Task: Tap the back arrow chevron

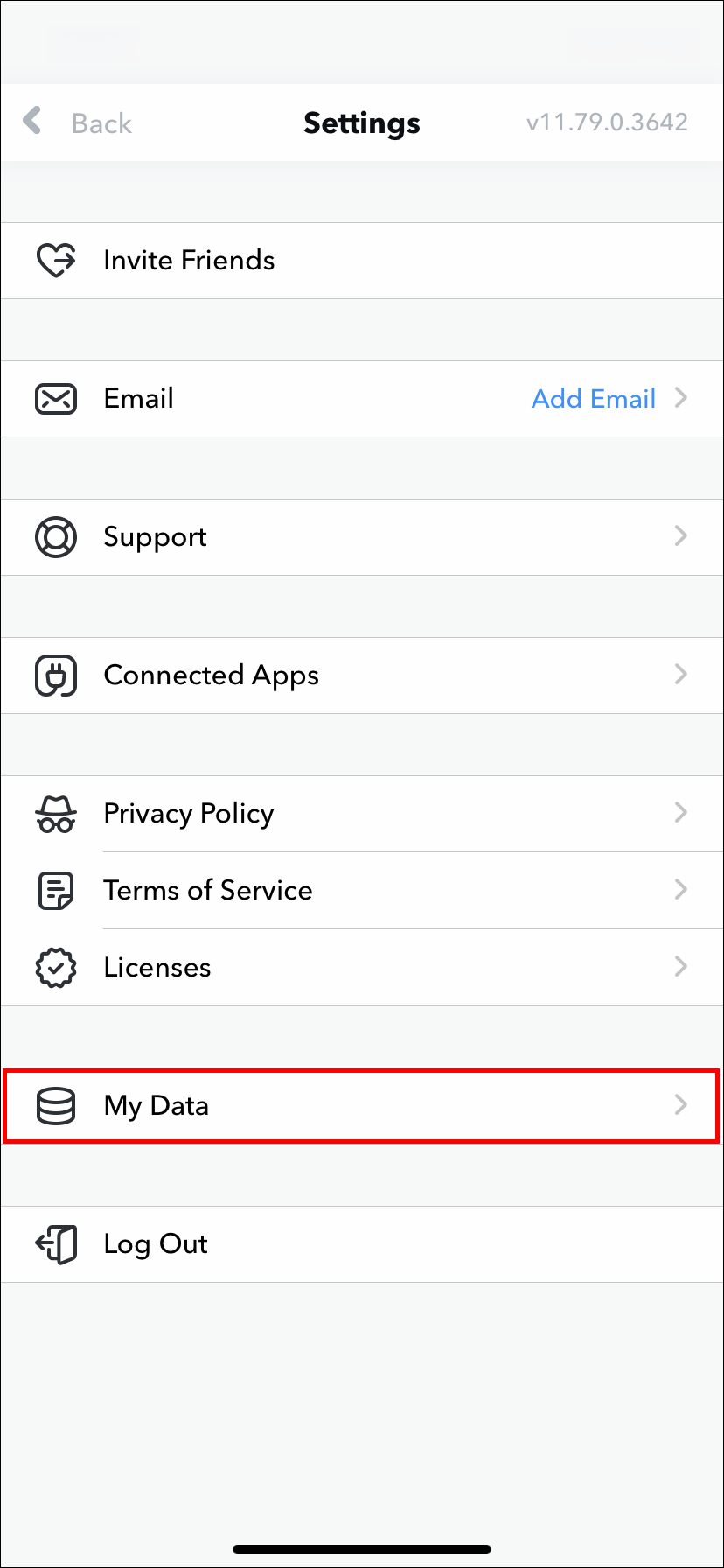Action: (32, 121)
